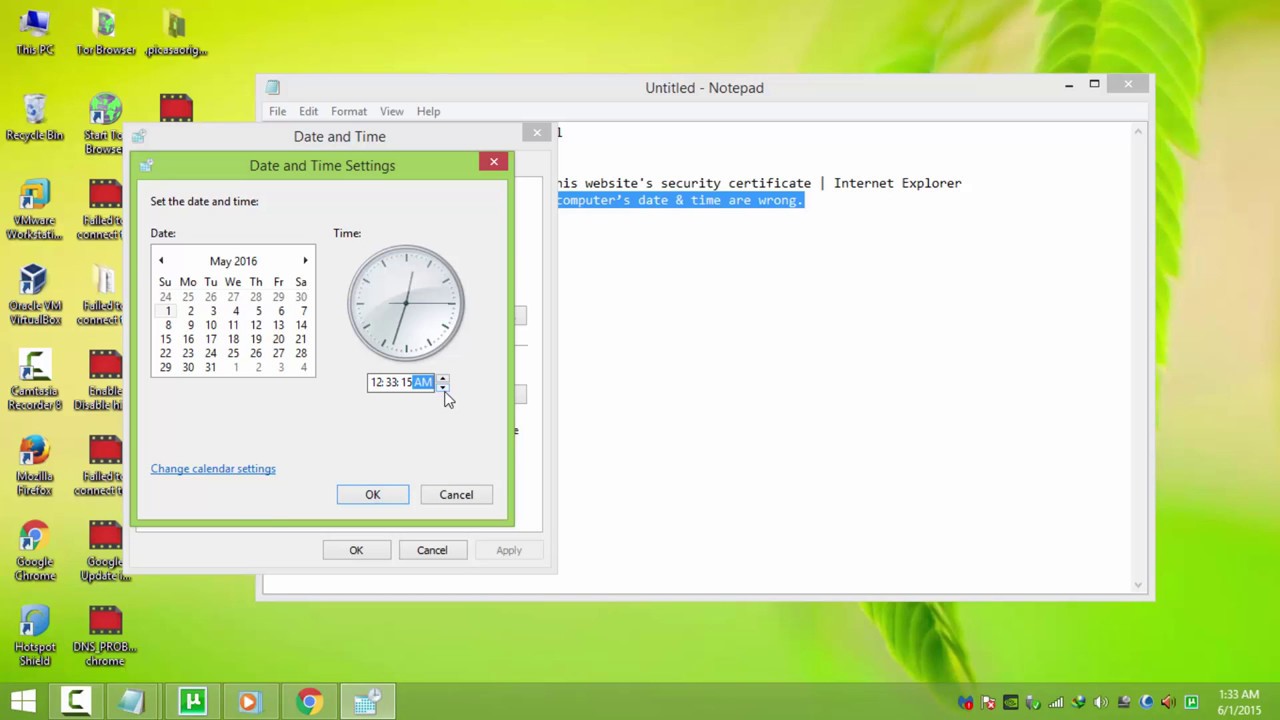Open the media player taskbar icon
1280x720 pixels.
tap(249, 702)
